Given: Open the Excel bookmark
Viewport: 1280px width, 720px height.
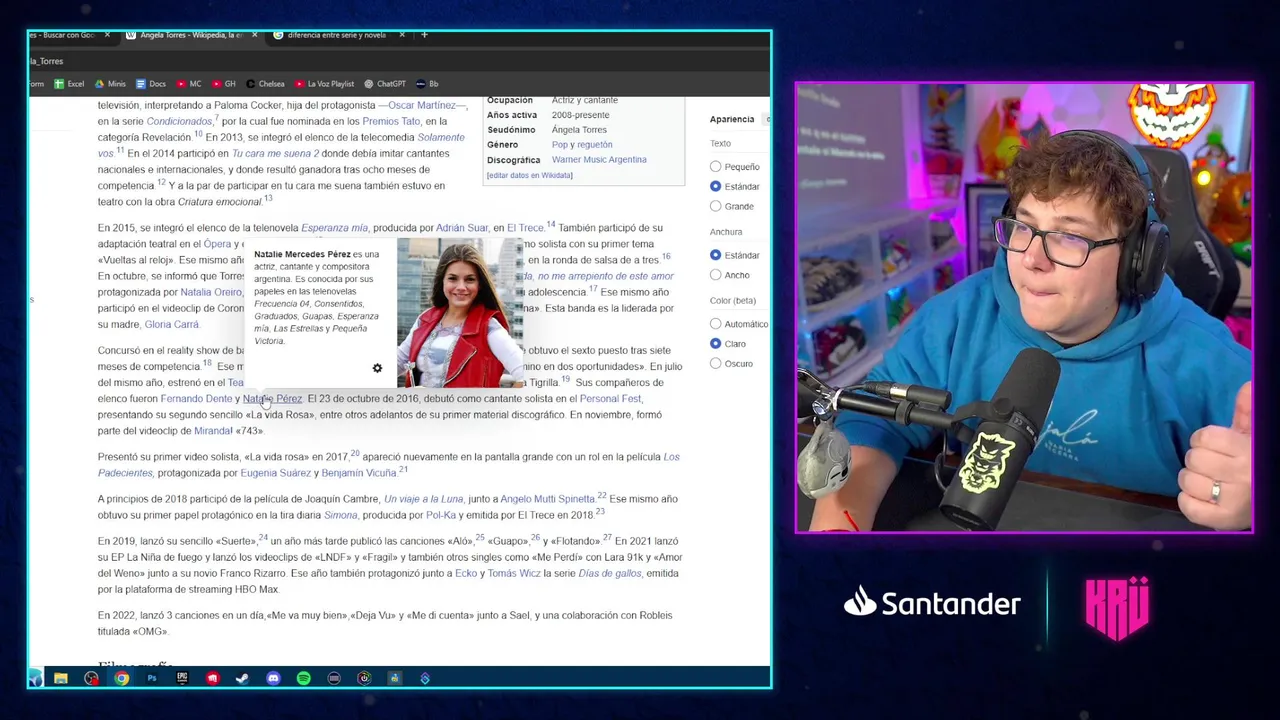Looking at the screenshot, I should [69, 84].
